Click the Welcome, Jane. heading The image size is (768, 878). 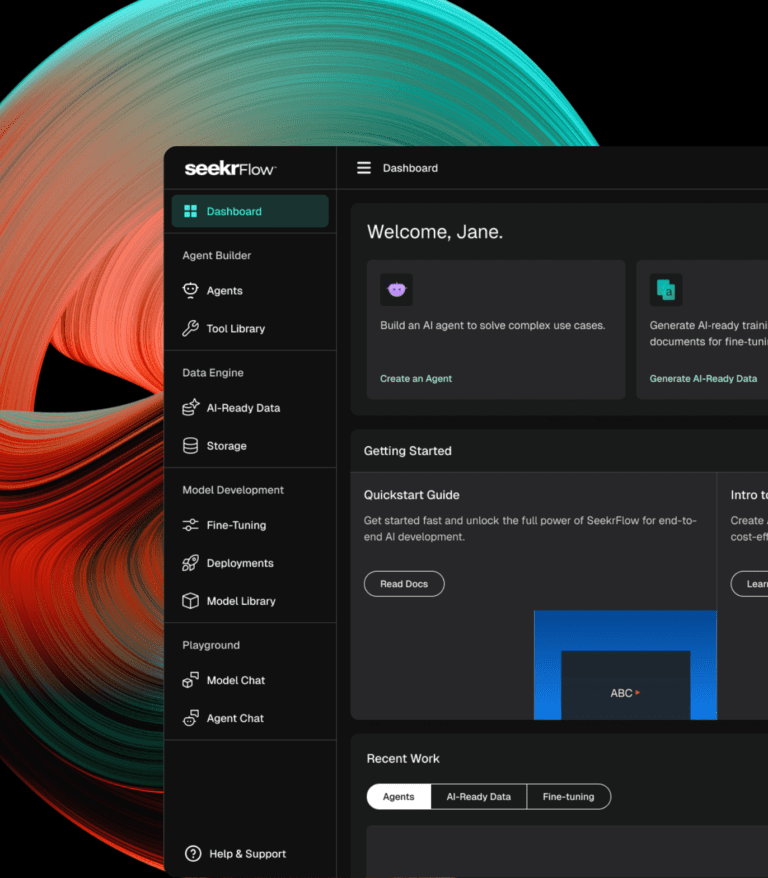(435, 232)
